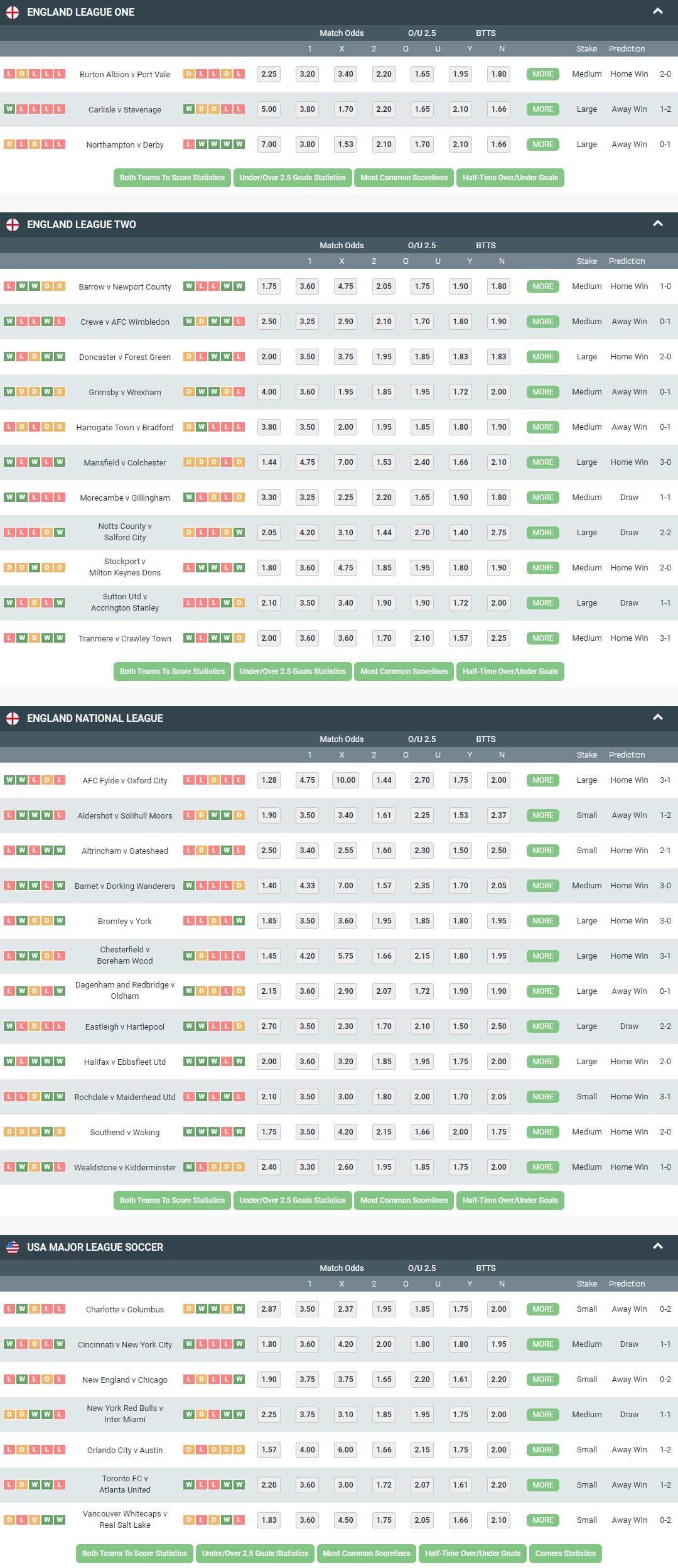Open MLS Half-Time Over/Under Goals link

[x=473, y=1554]
